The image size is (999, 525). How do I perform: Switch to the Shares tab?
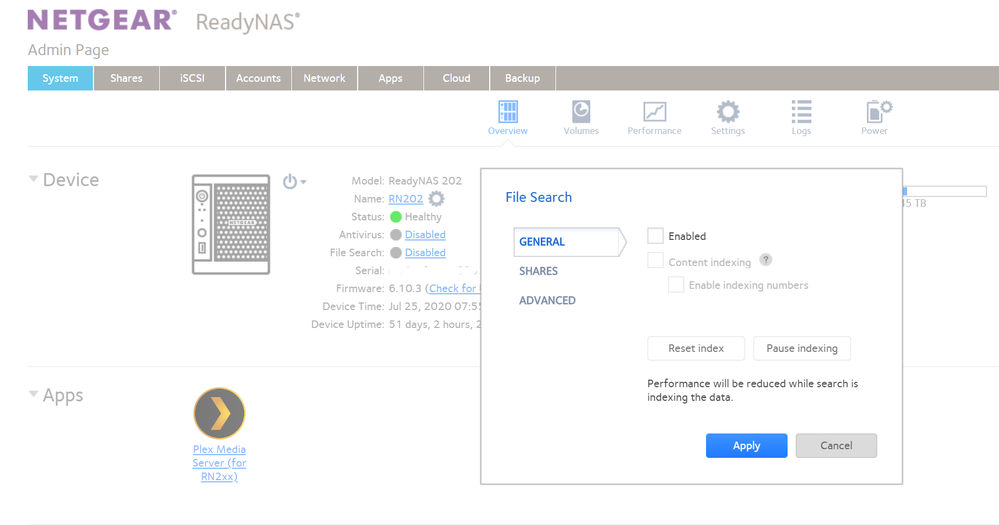tap(126, 78)
